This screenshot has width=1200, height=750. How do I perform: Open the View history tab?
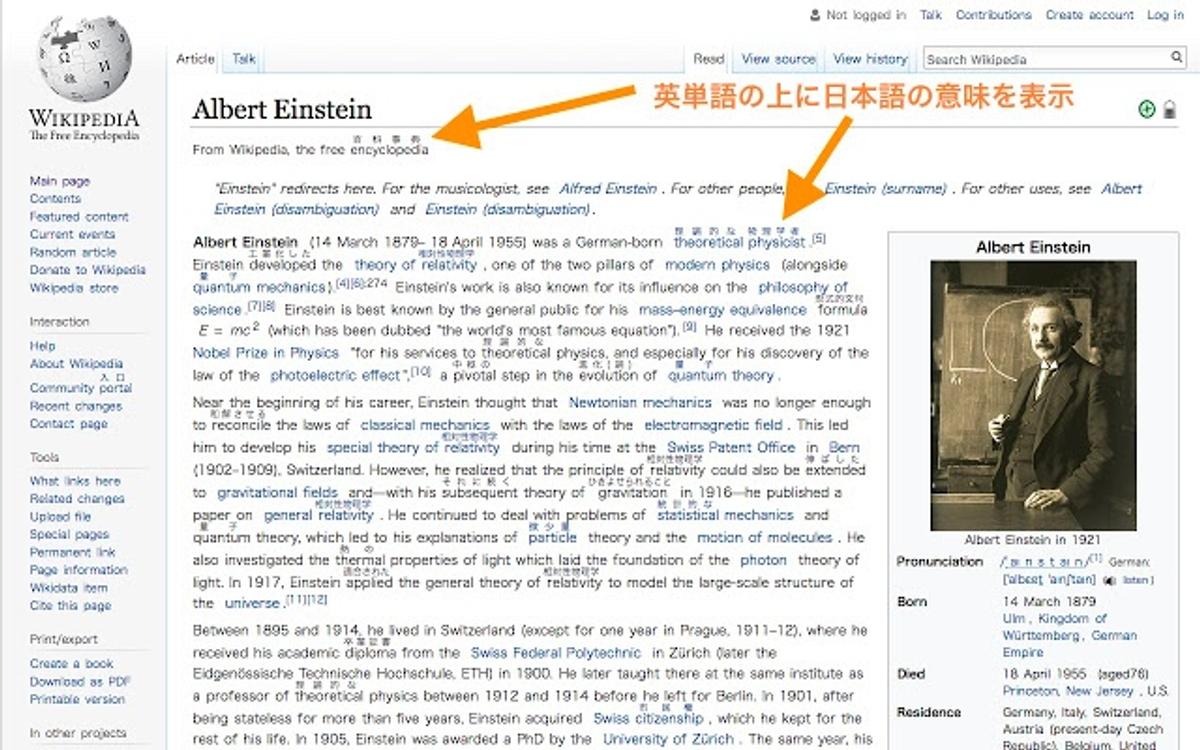point(870,59)
